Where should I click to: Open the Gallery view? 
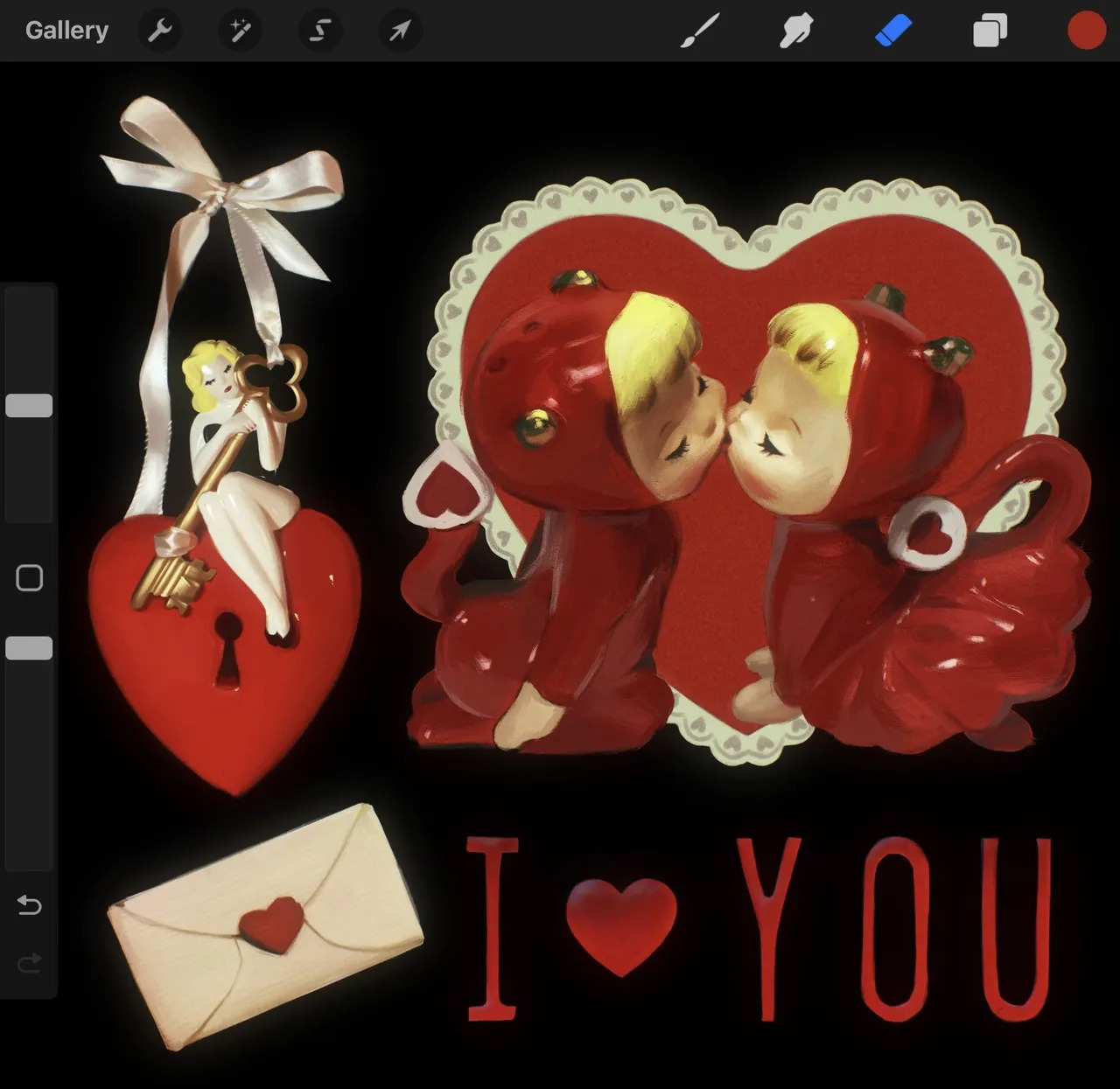click(66, 31)
